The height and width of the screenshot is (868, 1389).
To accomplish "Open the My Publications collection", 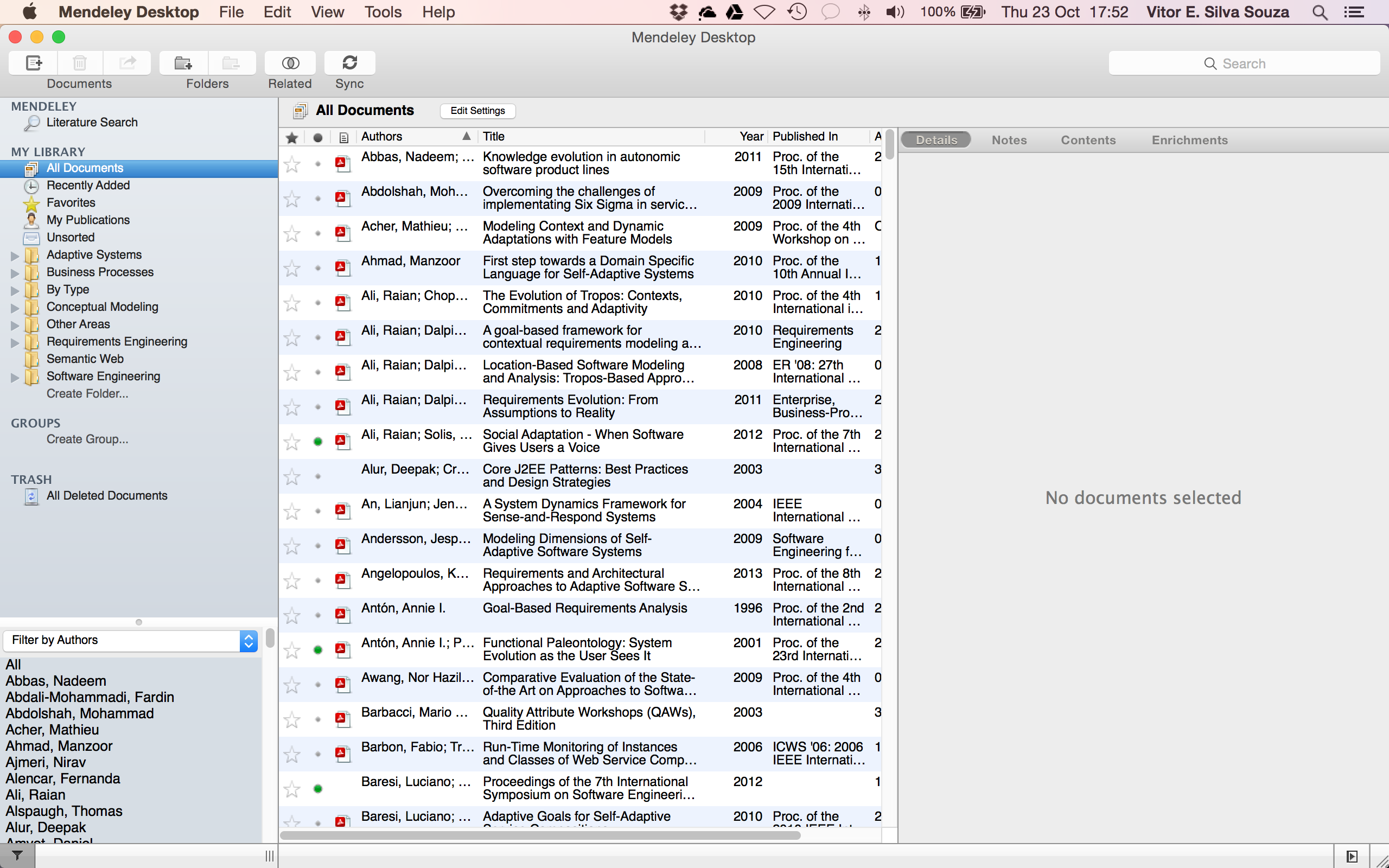I will pos(88,220).
